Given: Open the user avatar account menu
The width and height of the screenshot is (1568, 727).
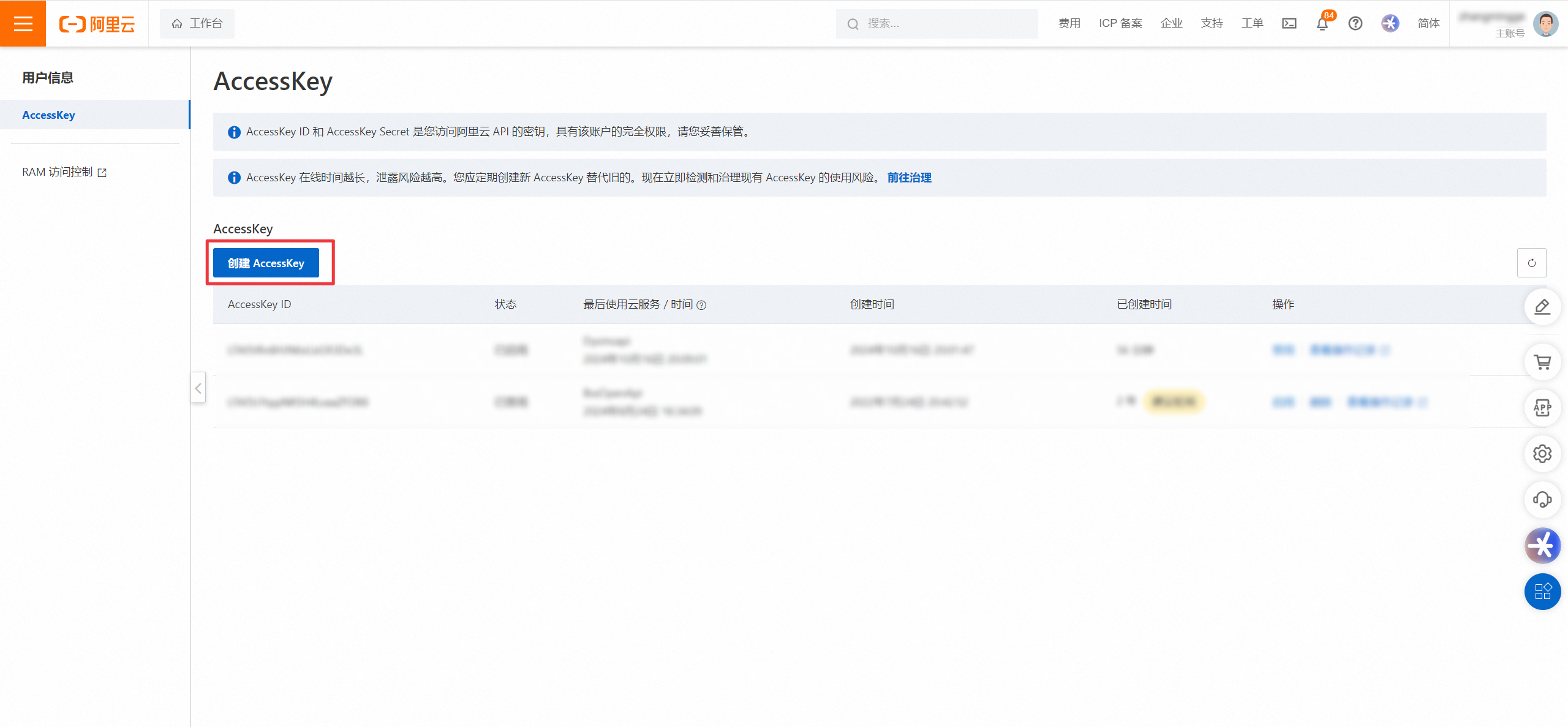Looking at the screenshot, I should coord(1545,24).
